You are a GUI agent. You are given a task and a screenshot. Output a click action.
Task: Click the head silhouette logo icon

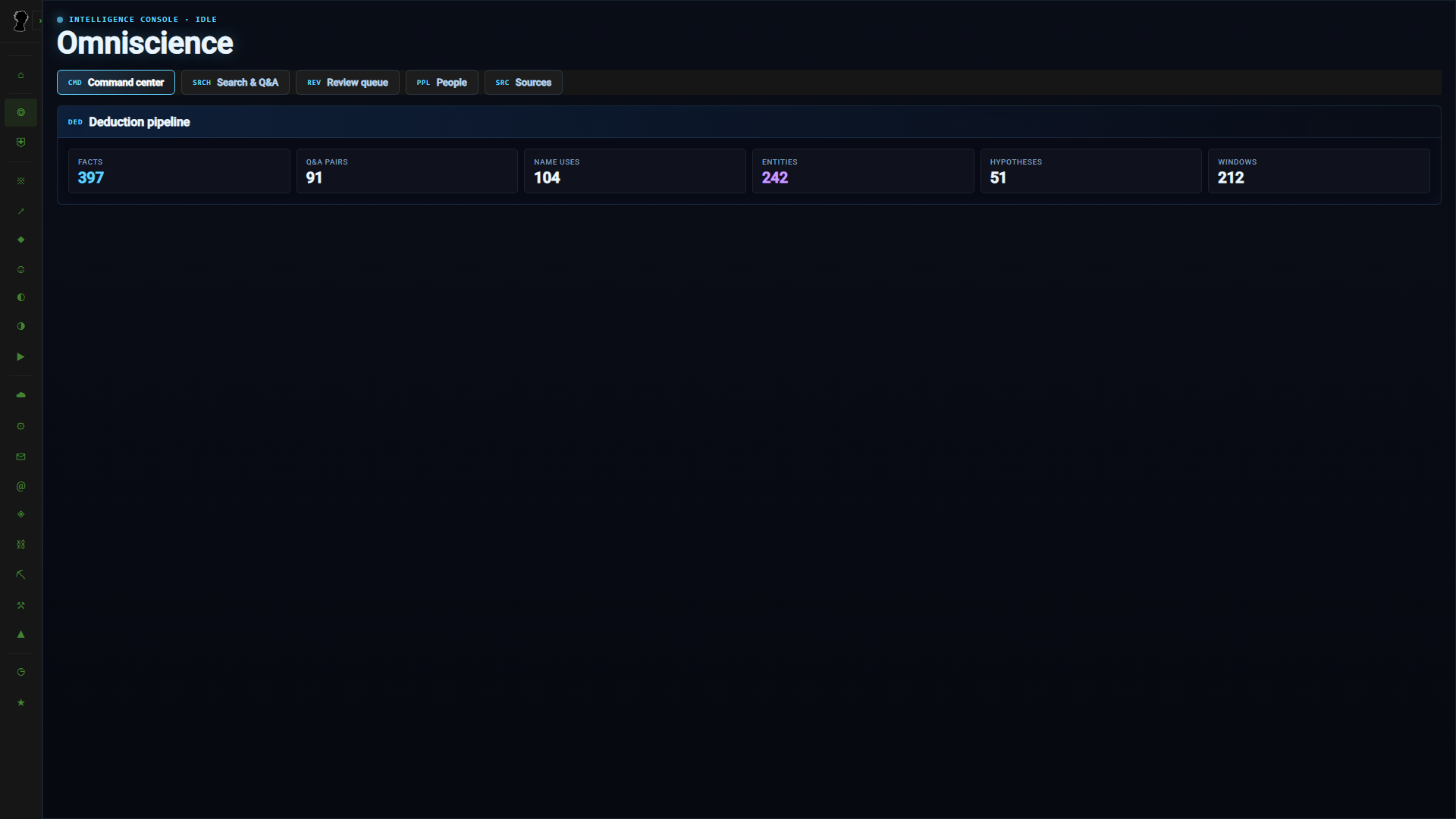tap(20, 21)
